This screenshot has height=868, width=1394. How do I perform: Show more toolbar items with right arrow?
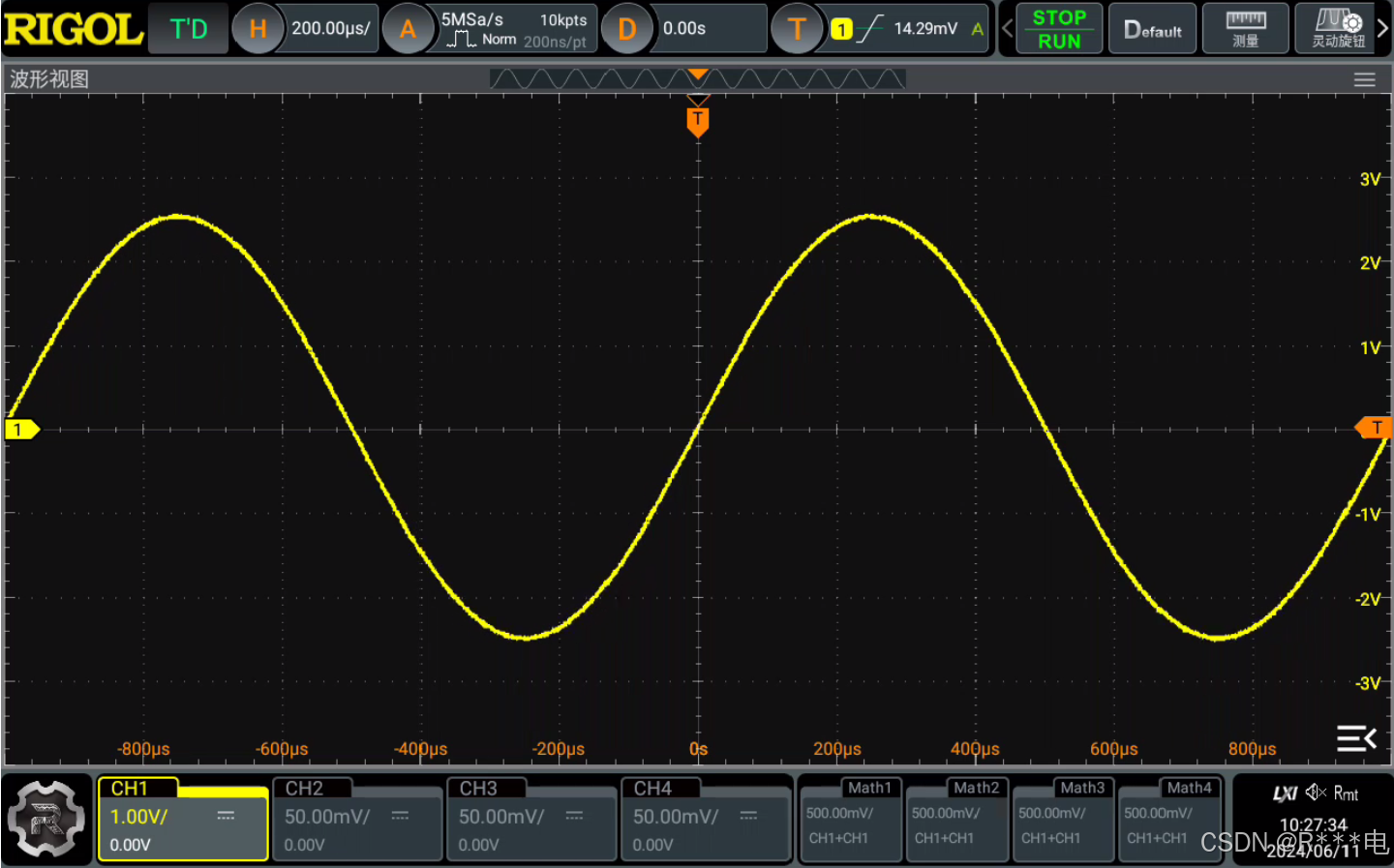1383,29
